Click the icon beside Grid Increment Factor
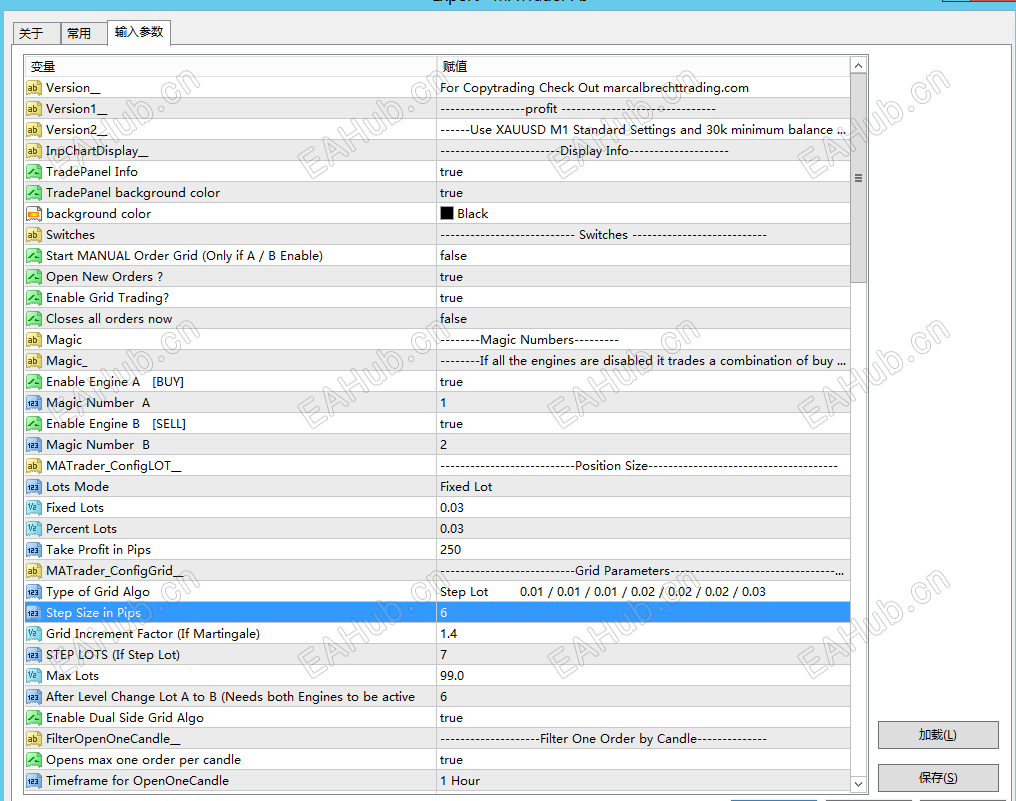The height and width of the screenshot is (801, 1016). [x=34, y=634]
